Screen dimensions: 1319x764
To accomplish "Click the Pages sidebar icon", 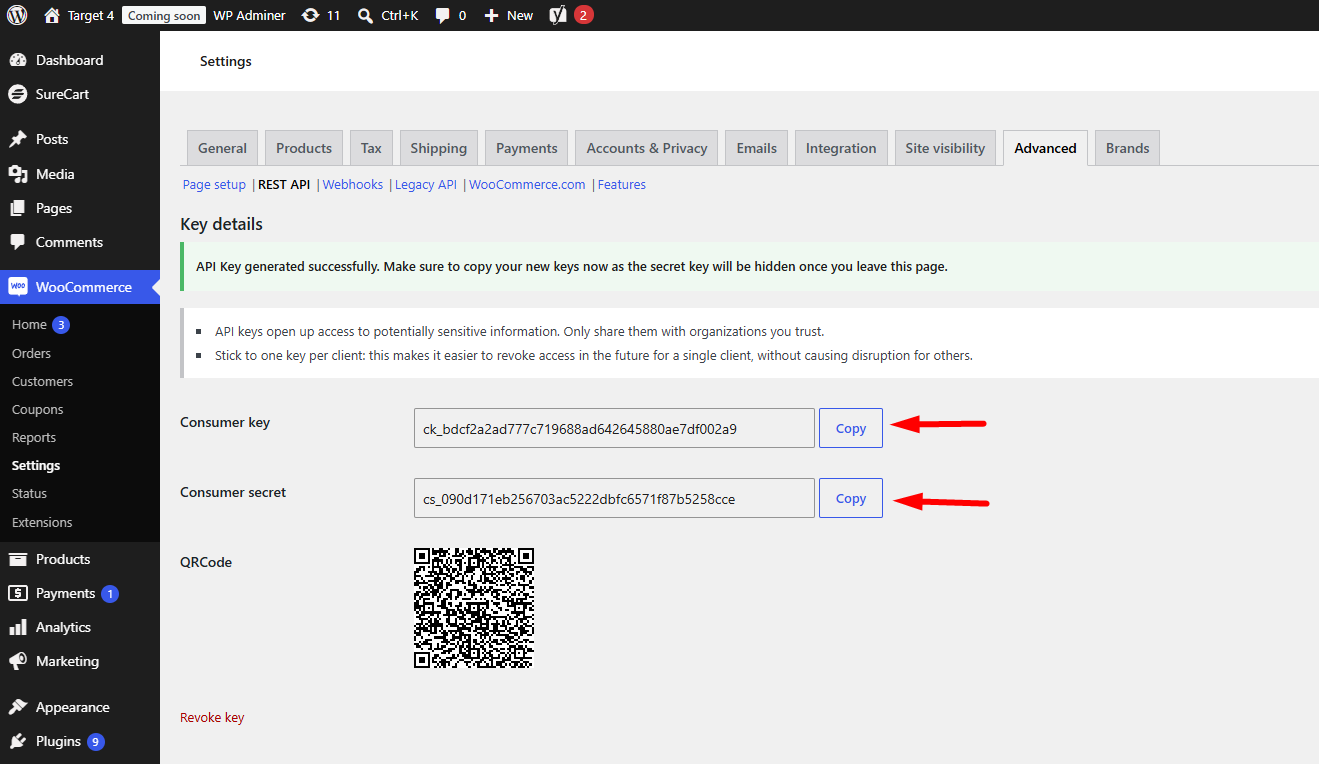I will [18, 208].
